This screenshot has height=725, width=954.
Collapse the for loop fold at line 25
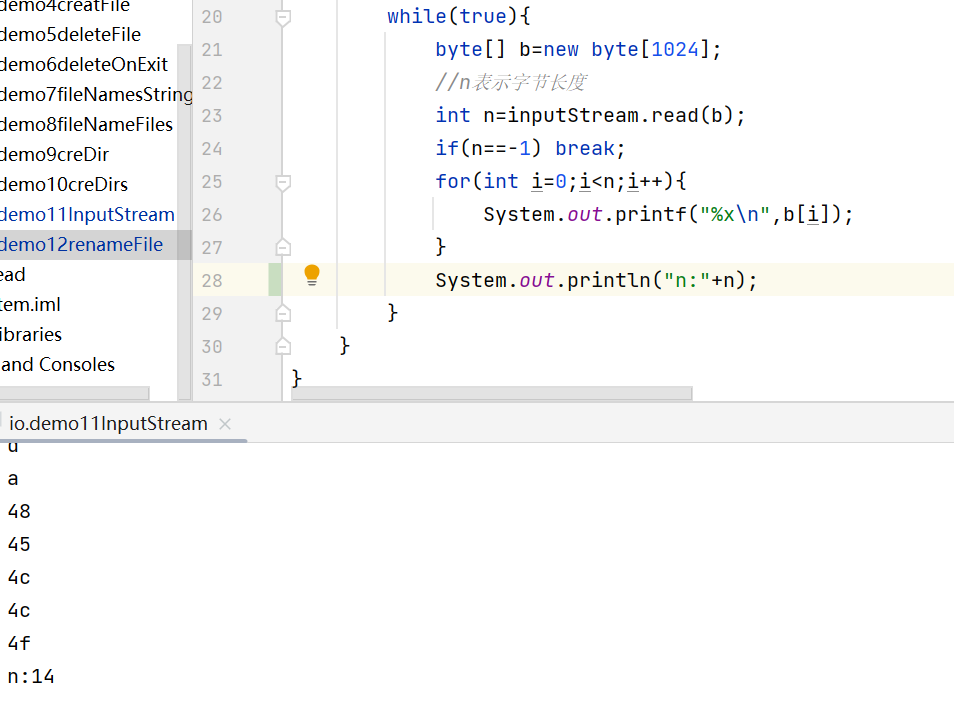(283, 182)
